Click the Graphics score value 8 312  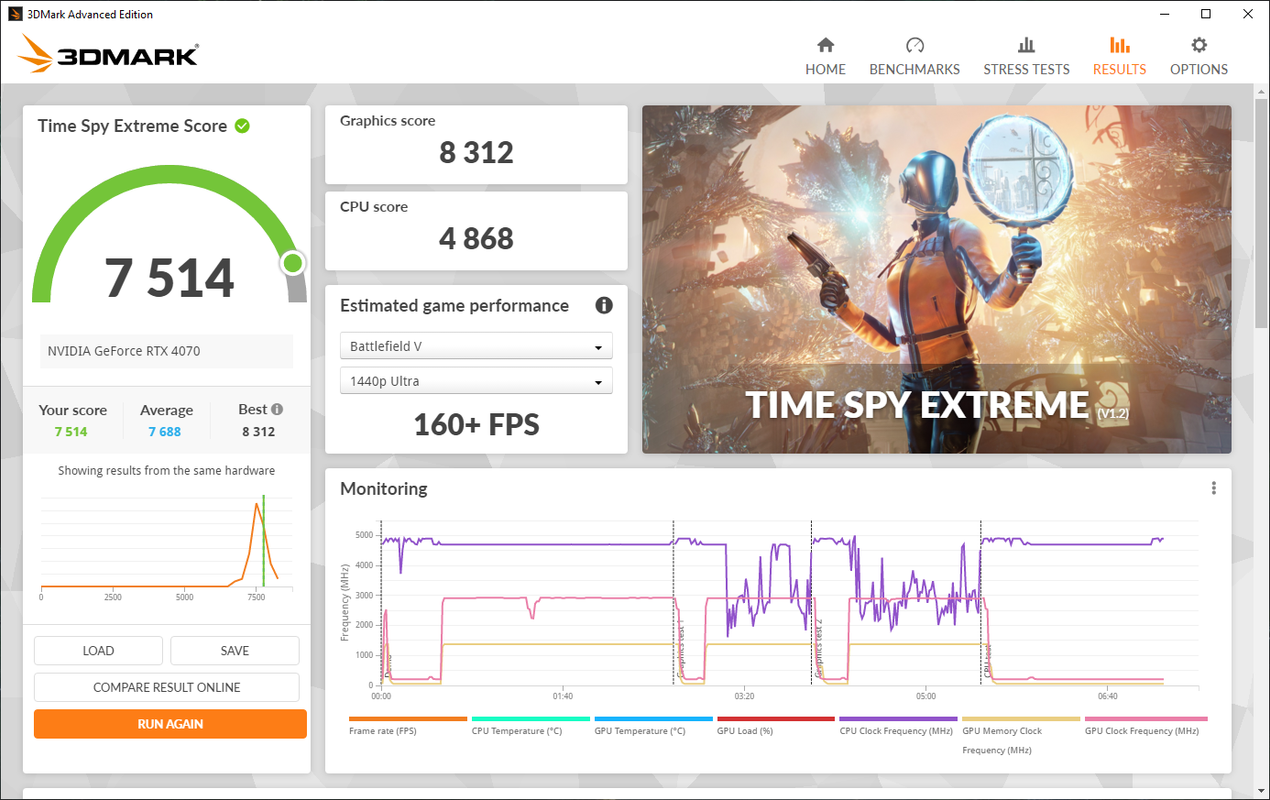tap(476, 153)
